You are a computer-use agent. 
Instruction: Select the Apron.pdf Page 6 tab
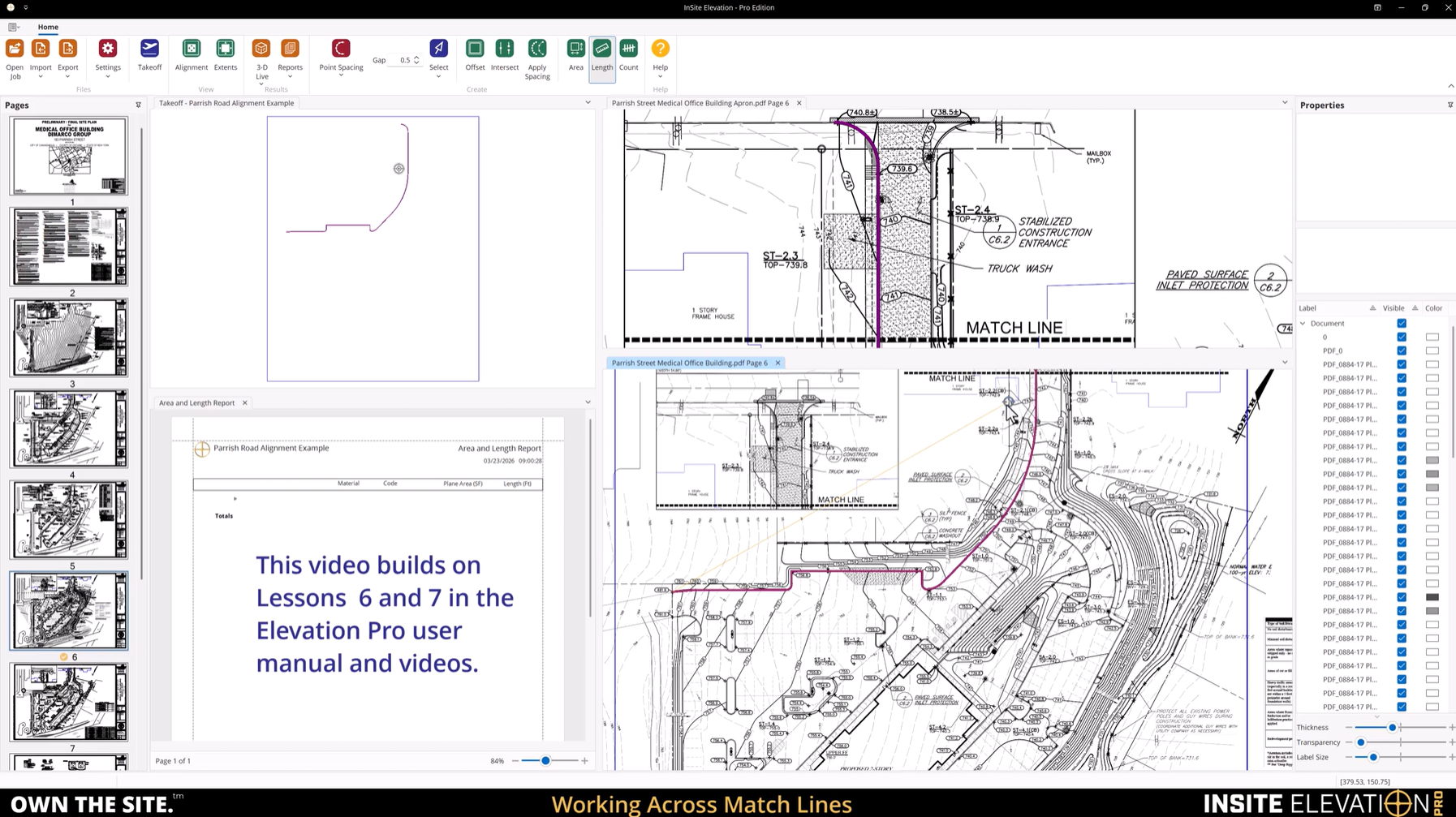(x=700, y=103)
